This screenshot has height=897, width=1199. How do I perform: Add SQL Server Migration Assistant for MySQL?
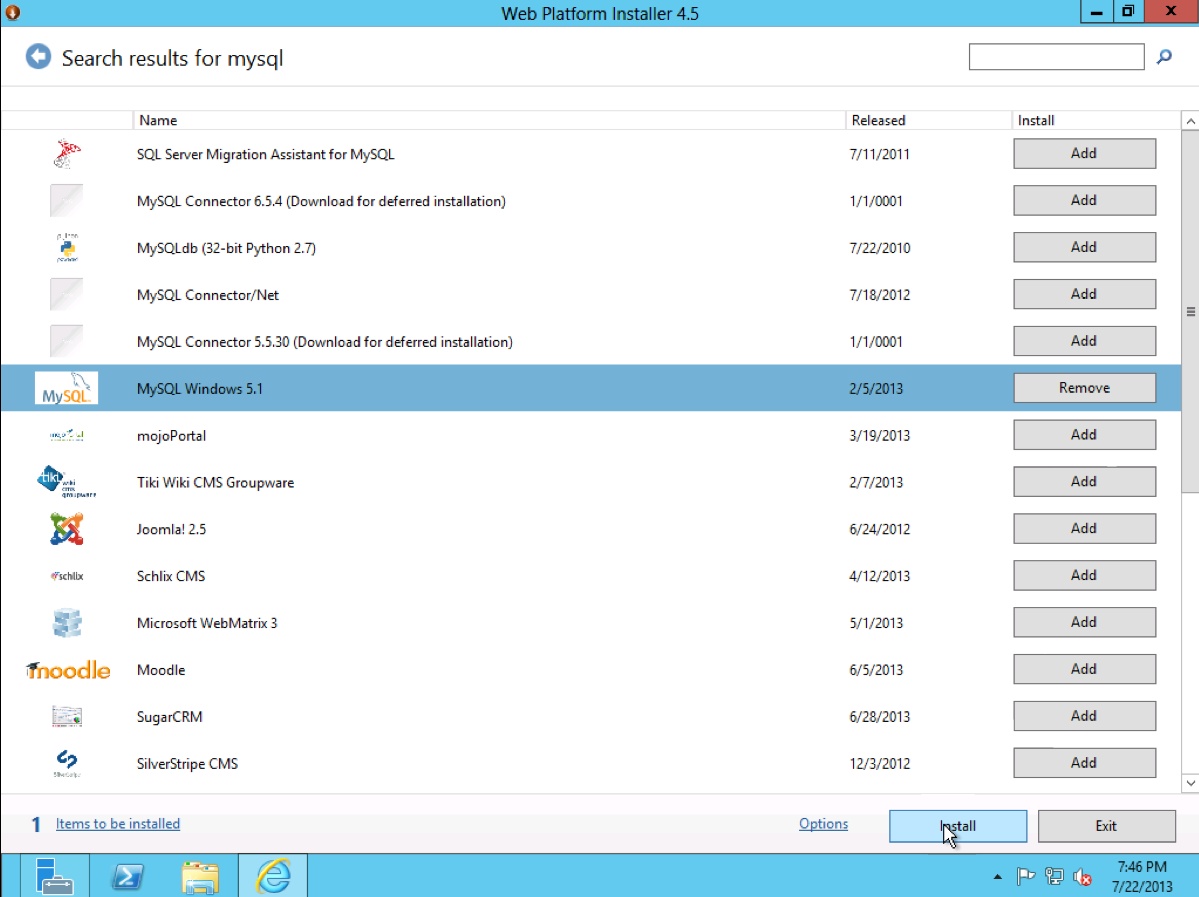point(1084,154)
